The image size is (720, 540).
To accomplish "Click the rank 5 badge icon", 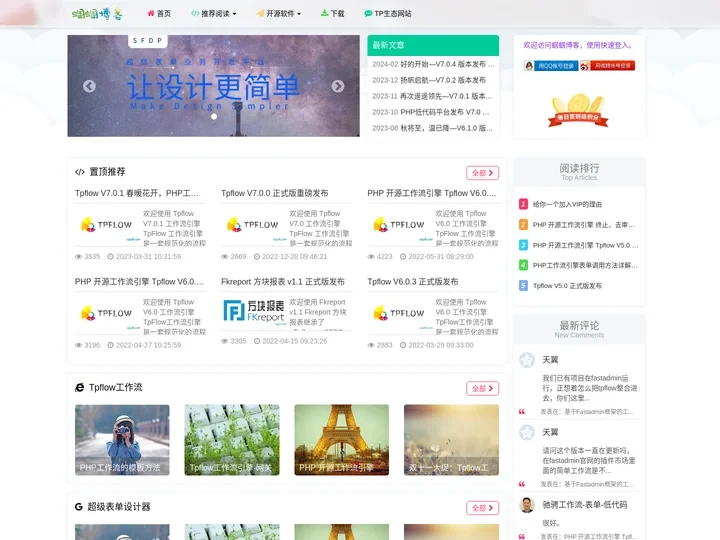I will [523, 285].
